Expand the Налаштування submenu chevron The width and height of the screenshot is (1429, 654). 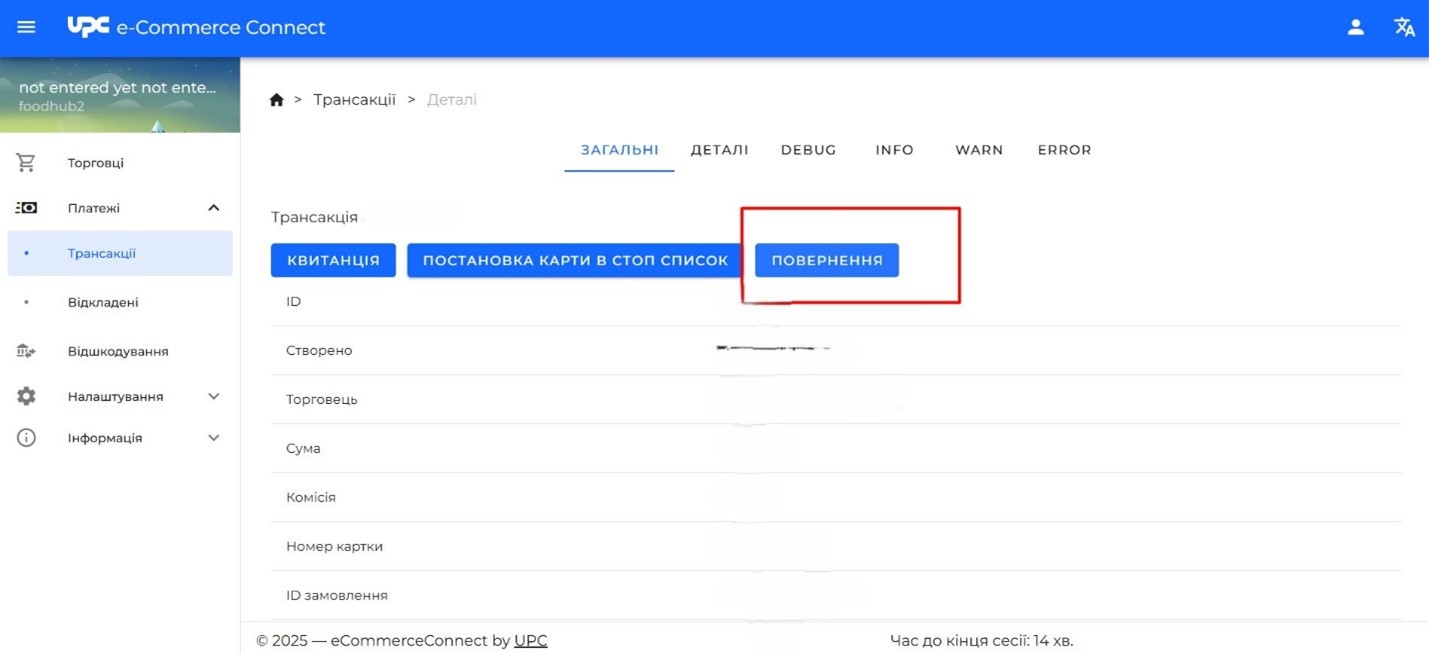pyautogui.click(x=213, y=396)
